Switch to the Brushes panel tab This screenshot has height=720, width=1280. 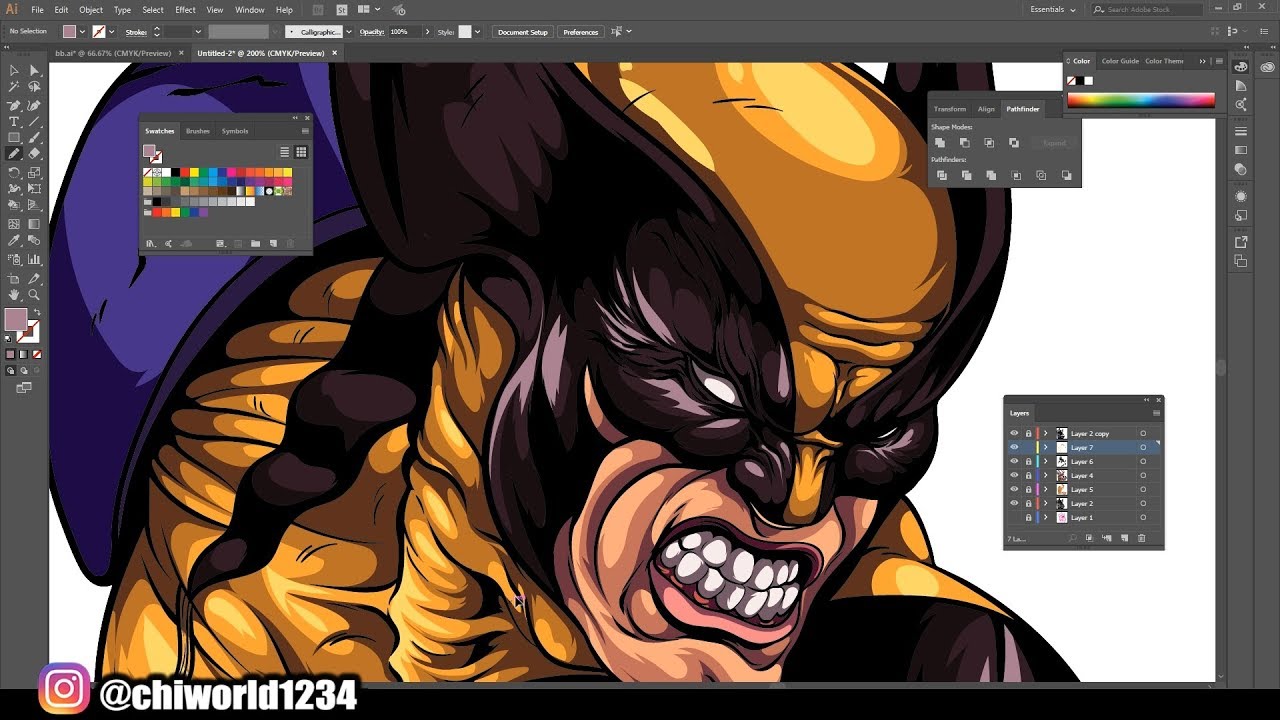(x=198, y=131)
